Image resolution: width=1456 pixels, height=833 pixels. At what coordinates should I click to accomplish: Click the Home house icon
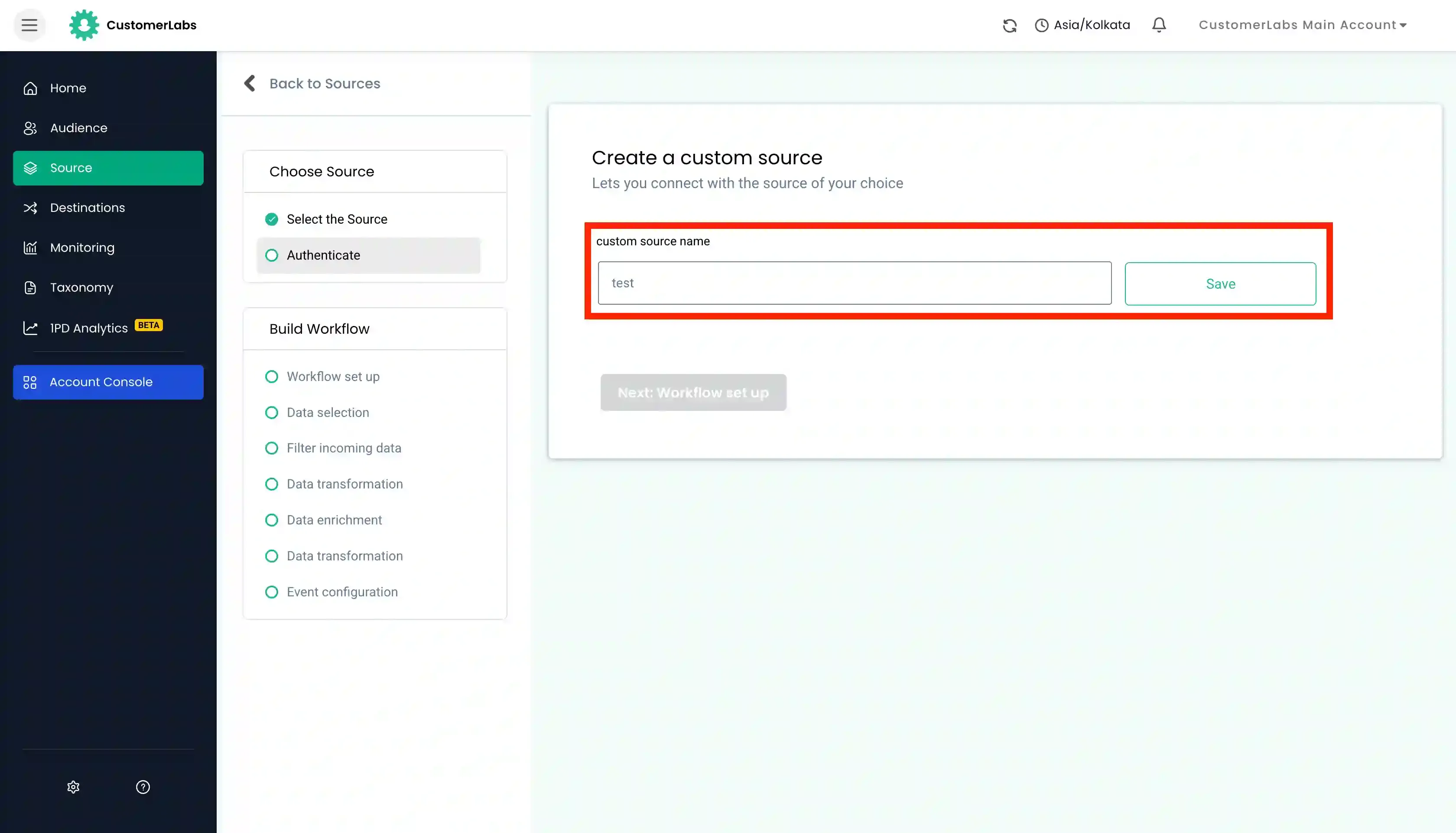coord(30,88)
